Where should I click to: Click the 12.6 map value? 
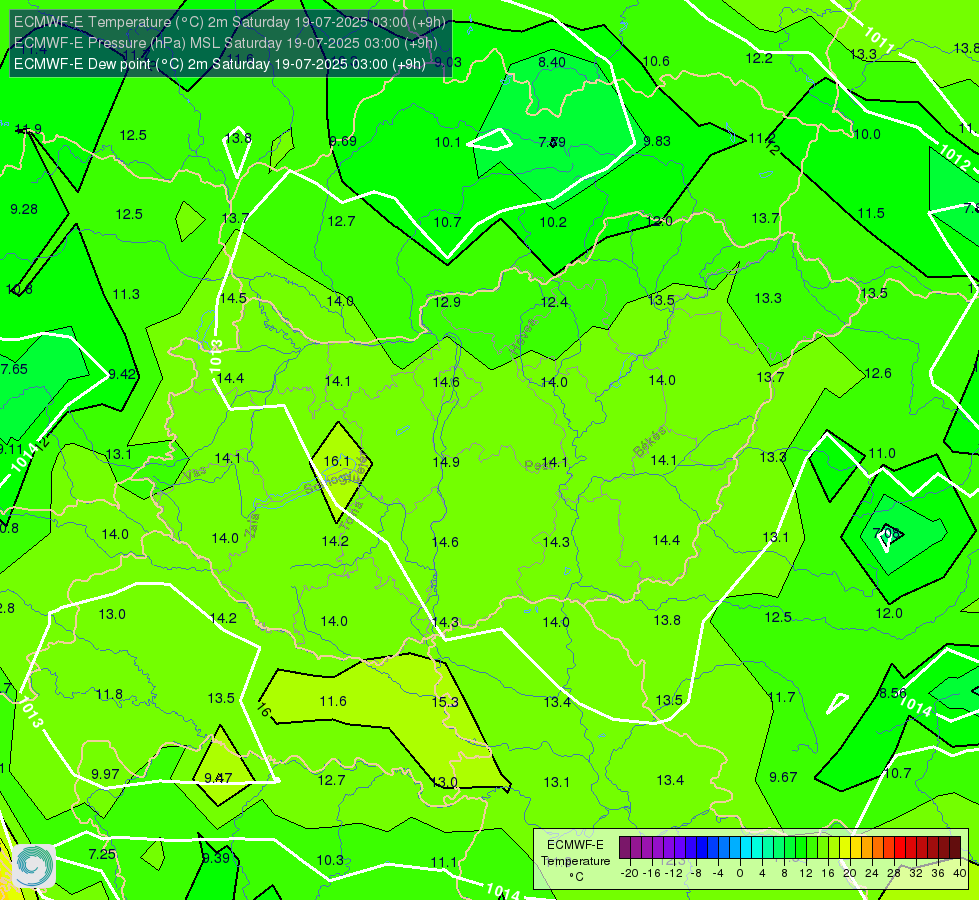(878, 373)
